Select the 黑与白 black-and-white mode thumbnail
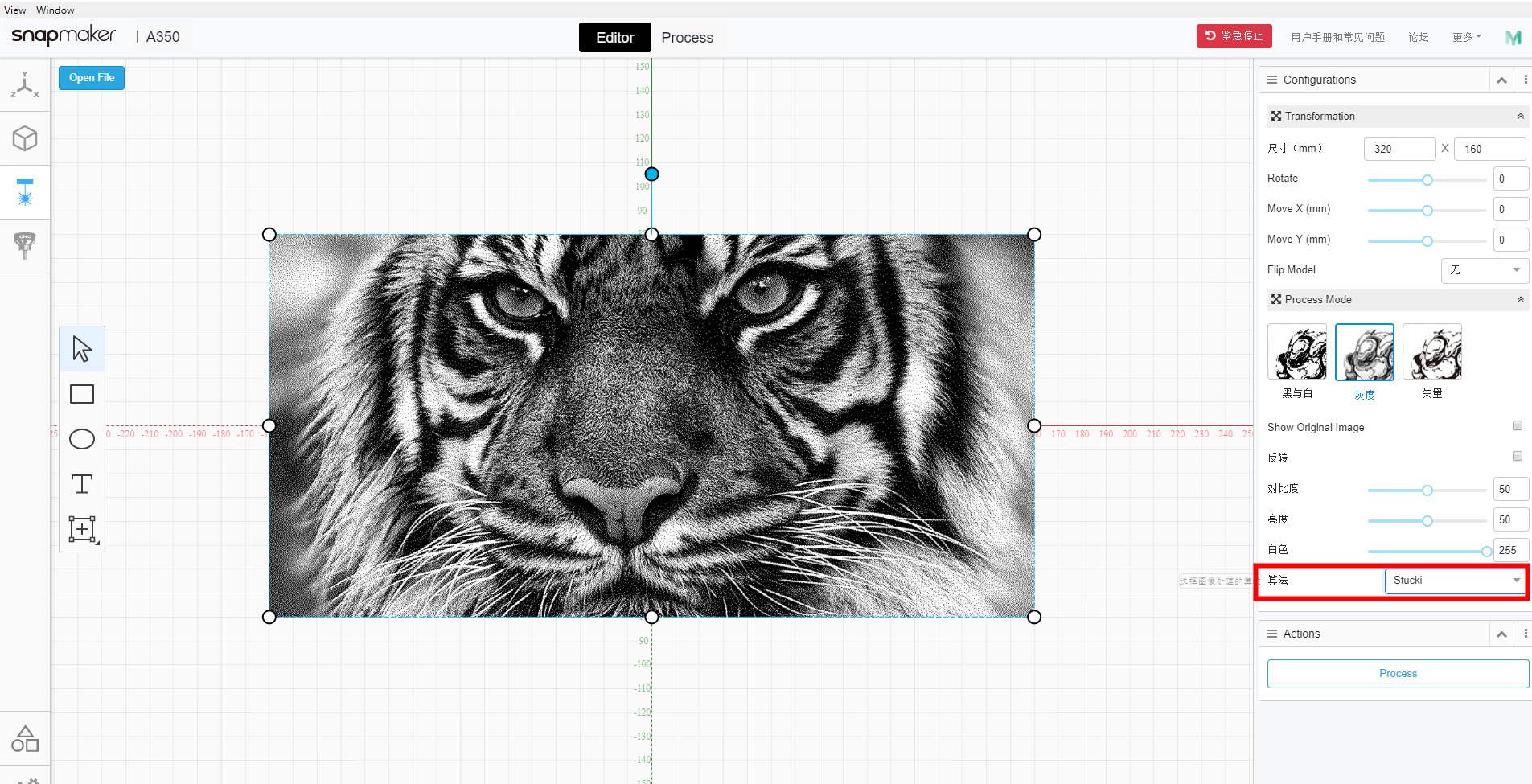Viewport: 1532px width, 784px height. pyautogui.click(x=1297, y=352)
